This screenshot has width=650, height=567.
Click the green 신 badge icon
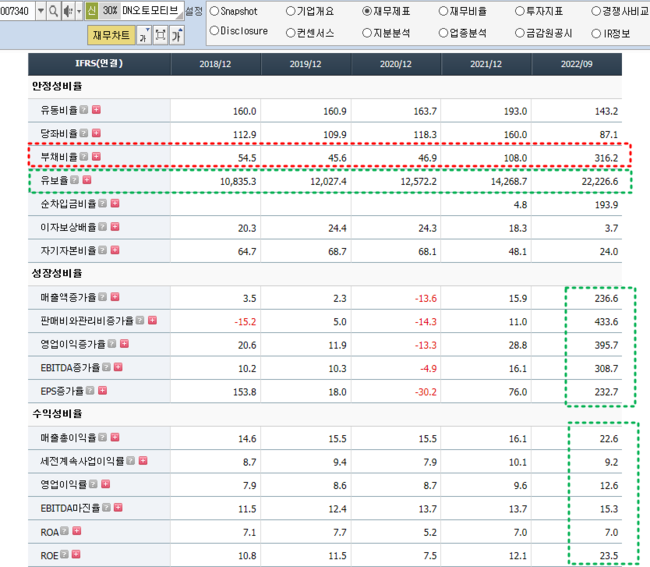click(92, 11)
